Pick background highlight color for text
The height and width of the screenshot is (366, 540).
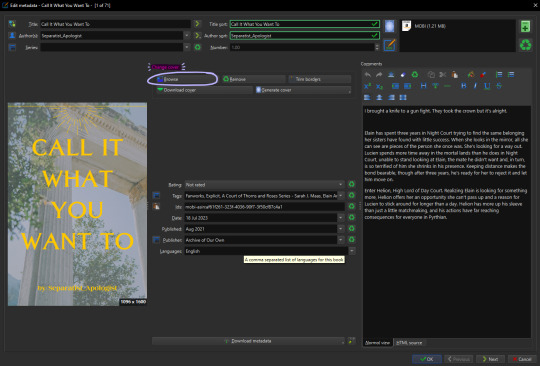(471, 74)
